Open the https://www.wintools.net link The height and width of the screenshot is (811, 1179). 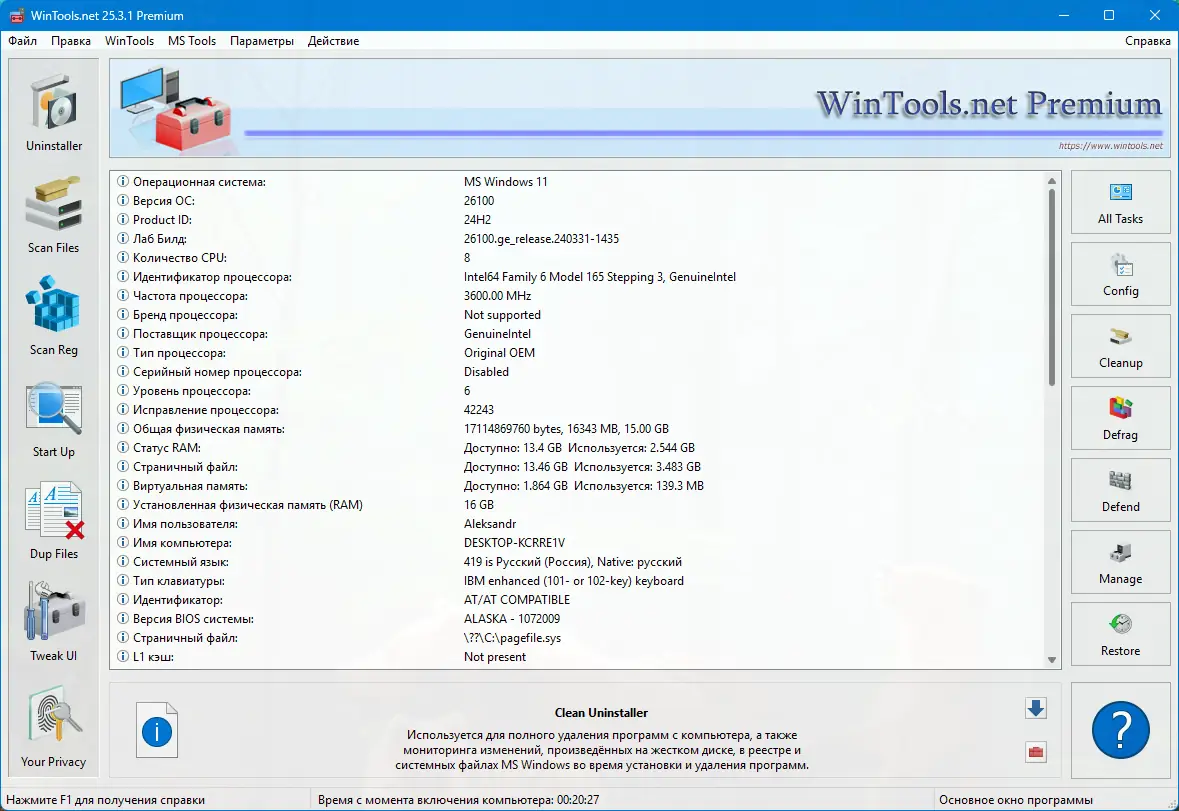tap(1111, 146)
